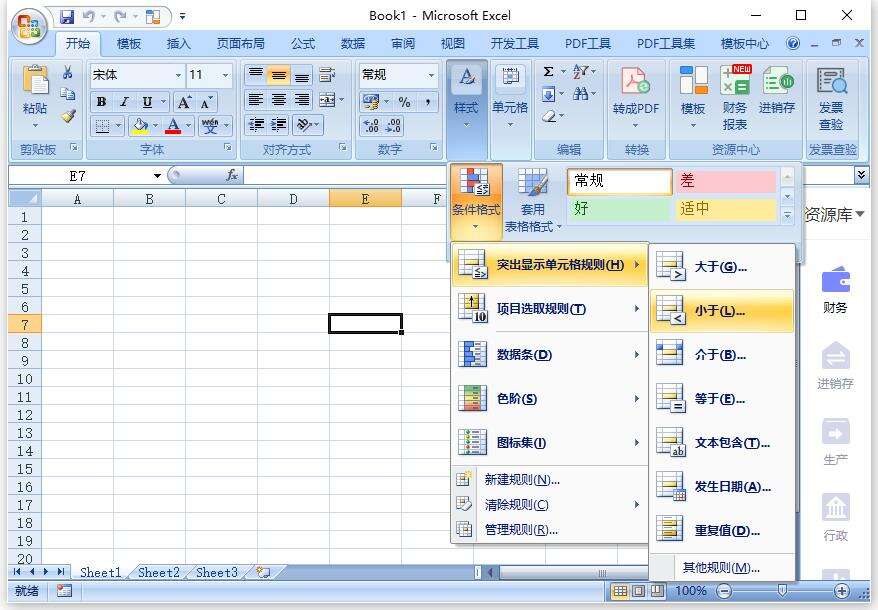Click the Clear eraser icon
Screen dimensions: 878x610
[549, 116]
